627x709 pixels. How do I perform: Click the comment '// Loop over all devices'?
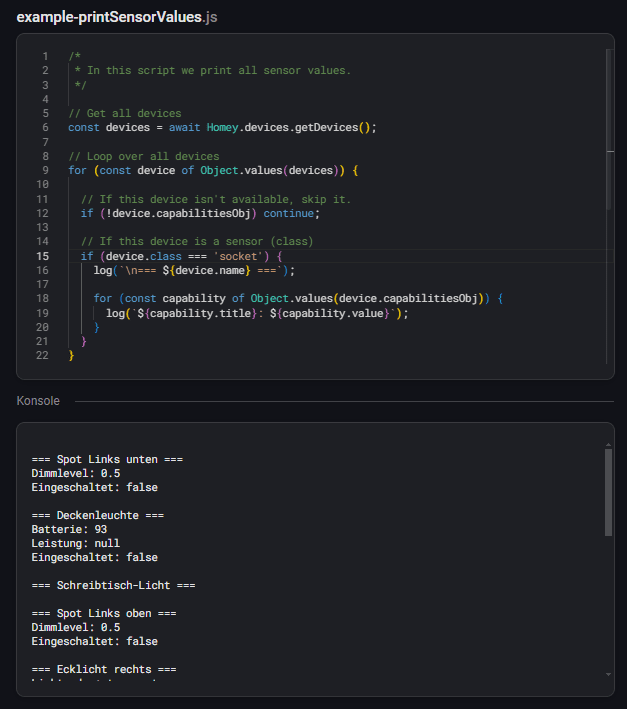coord(144,156)
